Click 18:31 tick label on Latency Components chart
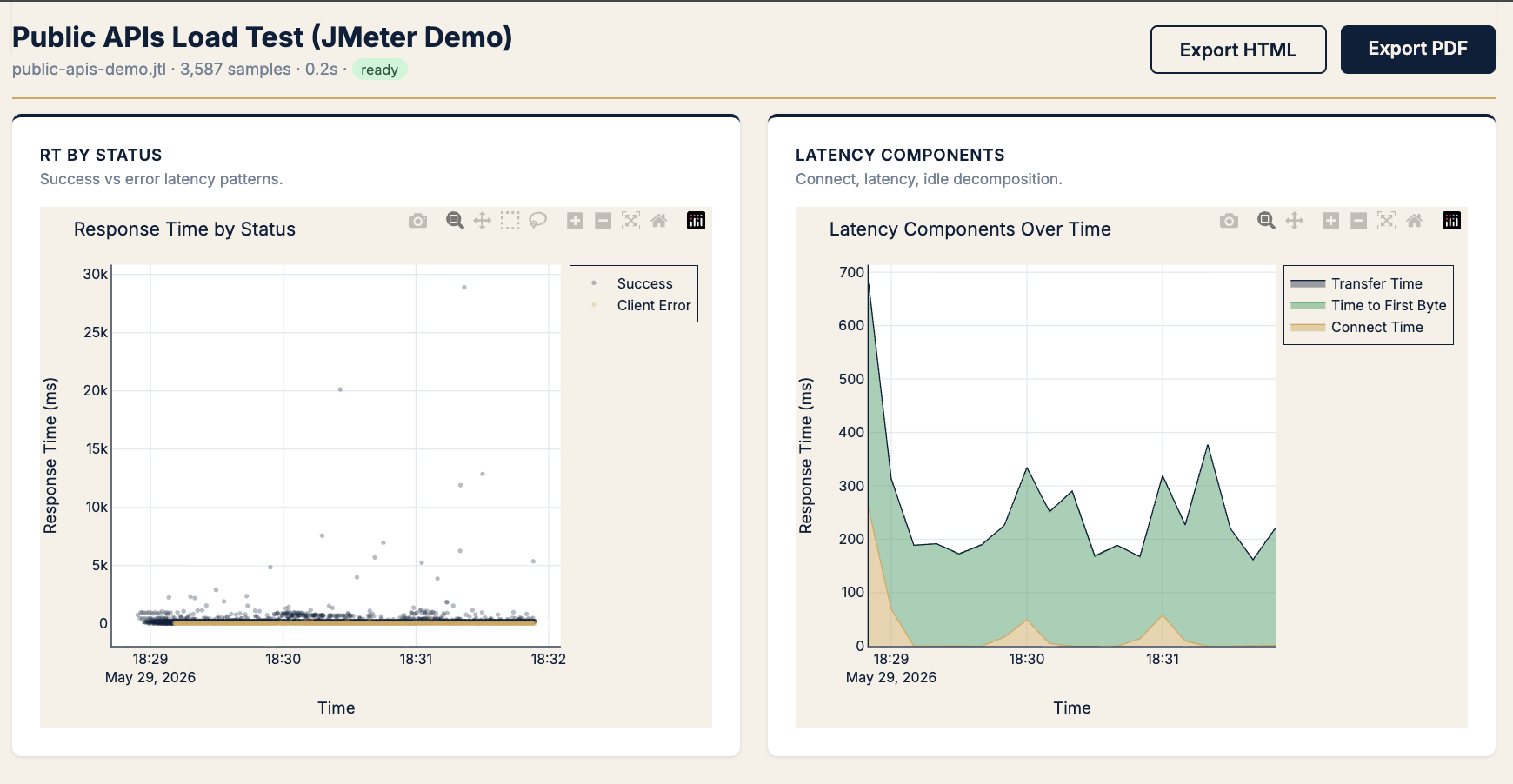 point(1163,659)
